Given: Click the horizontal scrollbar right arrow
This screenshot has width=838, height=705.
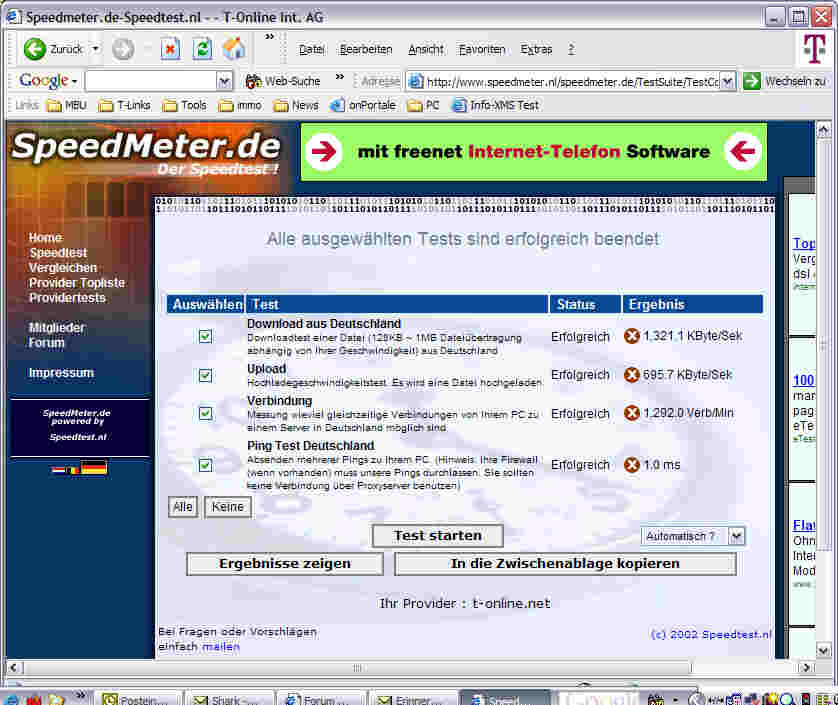Looking at the screenshot, I should pyautogui.click(x=806, y=668).
